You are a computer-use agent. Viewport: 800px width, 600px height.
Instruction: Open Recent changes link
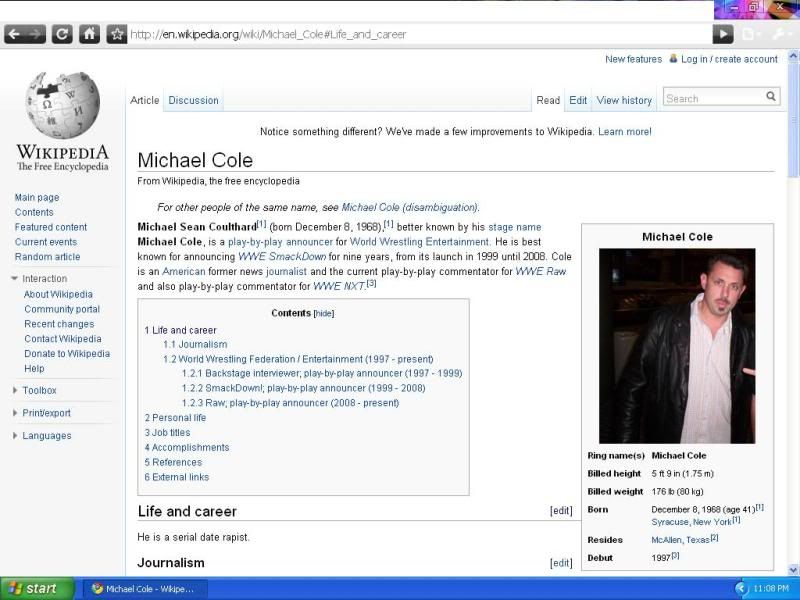[59, 324]
